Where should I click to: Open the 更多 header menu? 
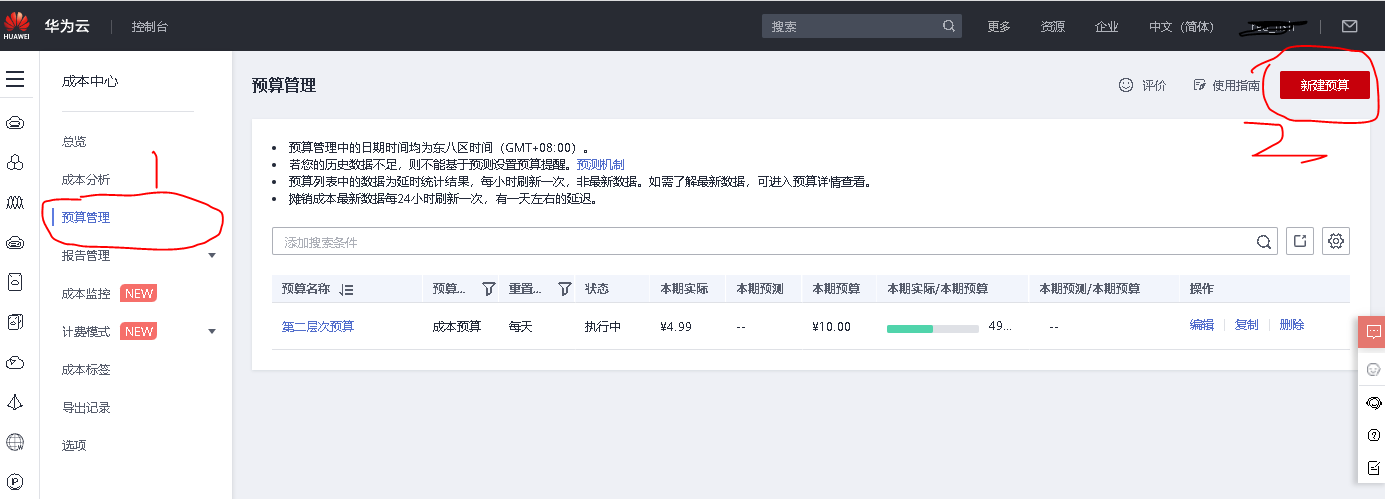(999, 27)
